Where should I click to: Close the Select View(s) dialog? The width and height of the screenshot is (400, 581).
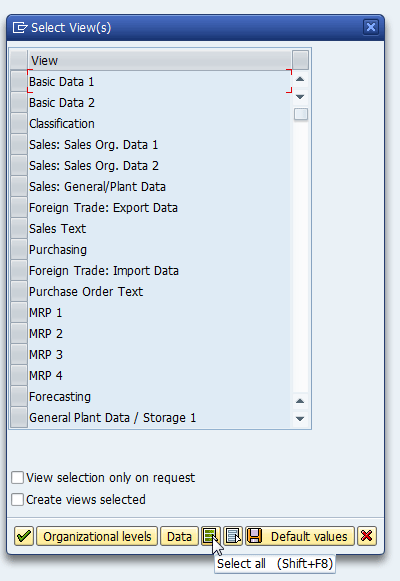[x=371, y=27]
